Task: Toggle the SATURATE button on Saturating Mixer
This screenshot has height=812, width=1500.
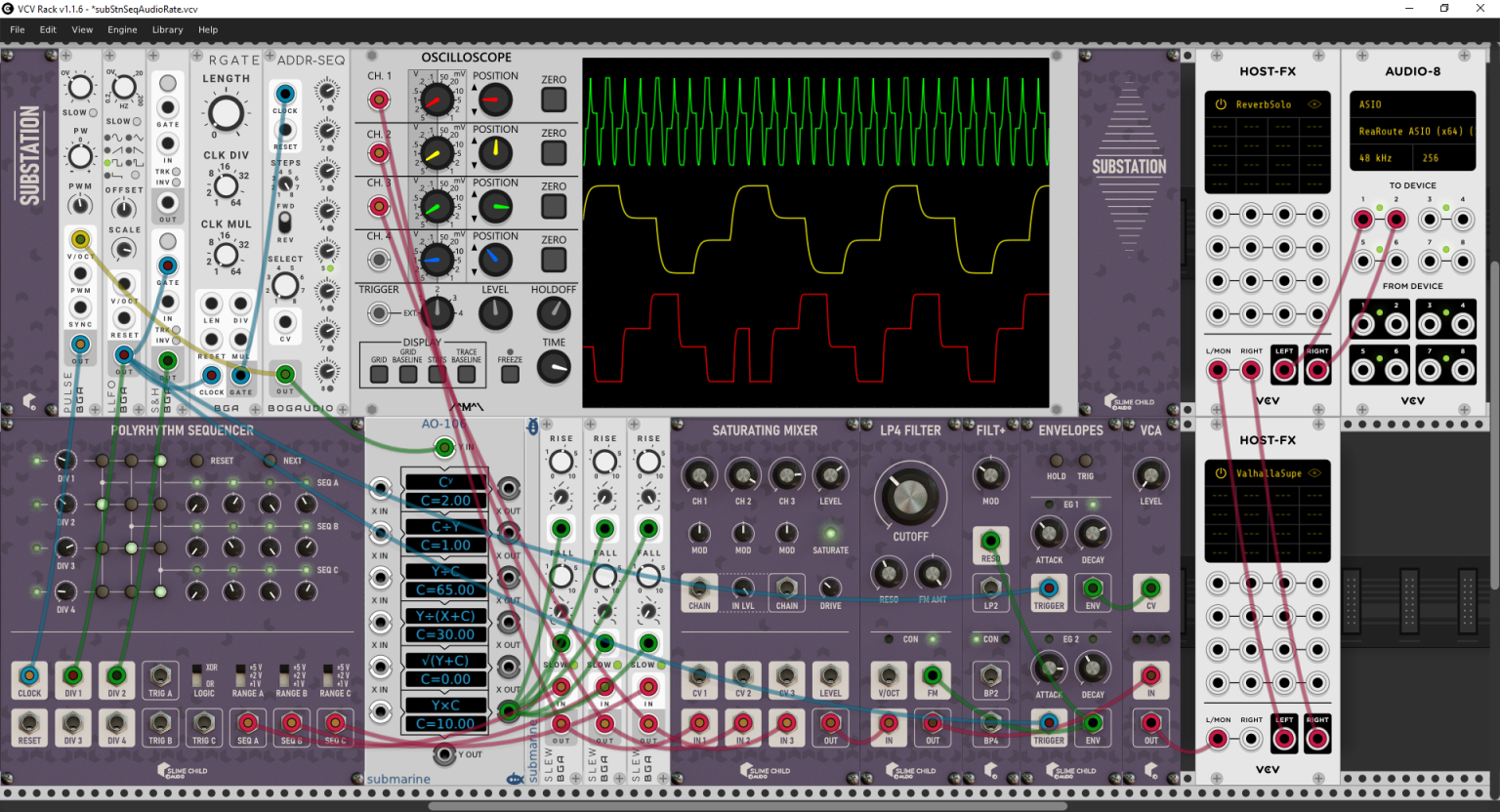Action: (x=830, y=534)
